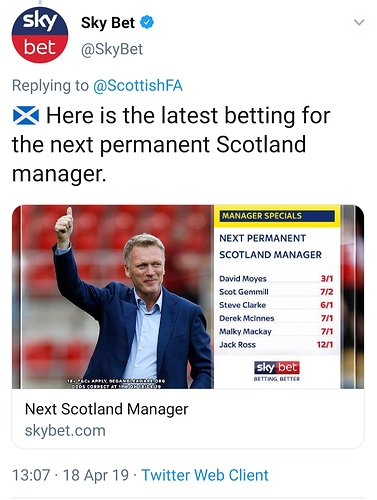
Task: Click the Derek McInnes 7/1 odds row
Action: pyautogui.click(x=276, y=318)
